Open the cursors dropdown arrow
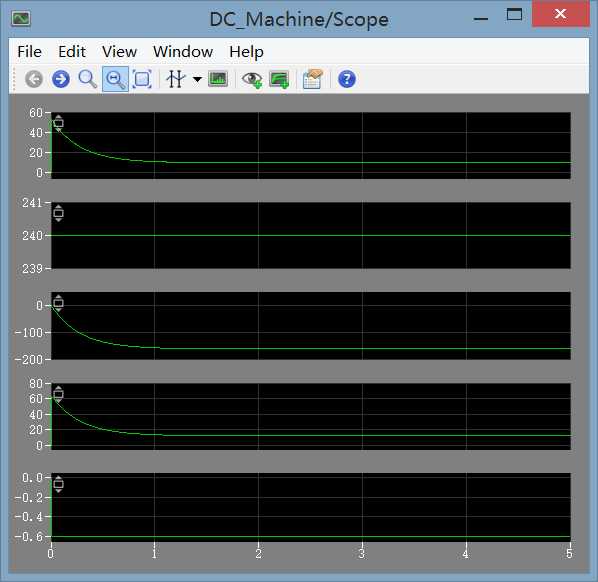The image size is (598, 582). click(x=197, y=79)
